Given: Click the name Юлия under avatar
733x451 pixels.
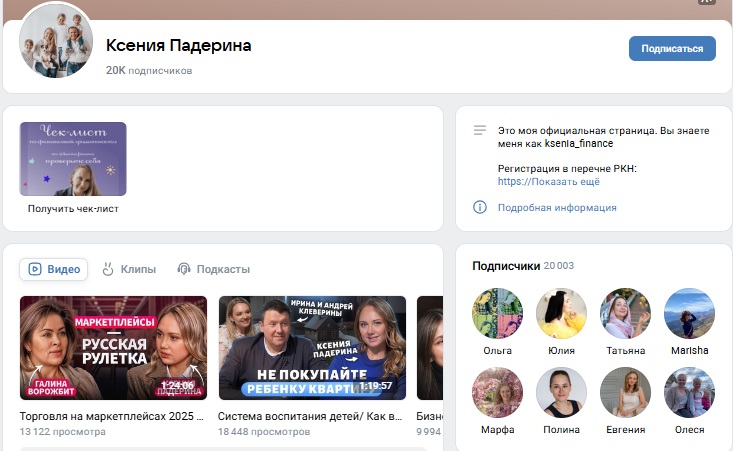Looking at the screenshot, I should (561, 351).
